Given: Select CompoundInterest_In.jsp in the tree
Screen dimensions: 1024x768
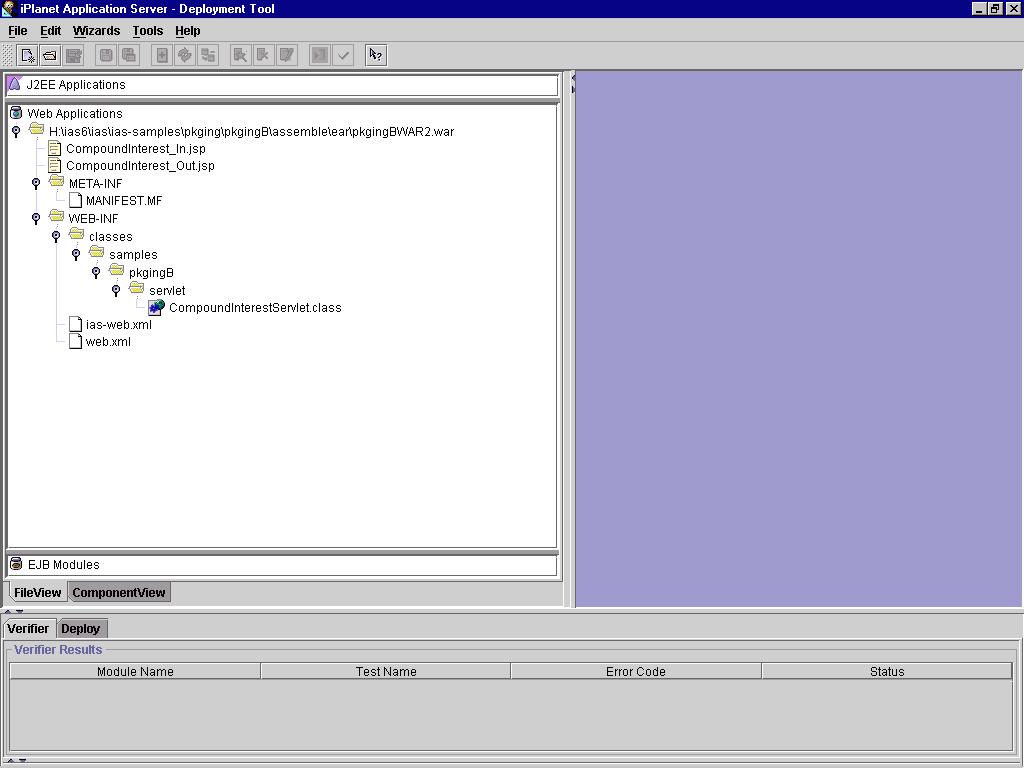Looking at the screenshot, I should click(x=136, y=149).
